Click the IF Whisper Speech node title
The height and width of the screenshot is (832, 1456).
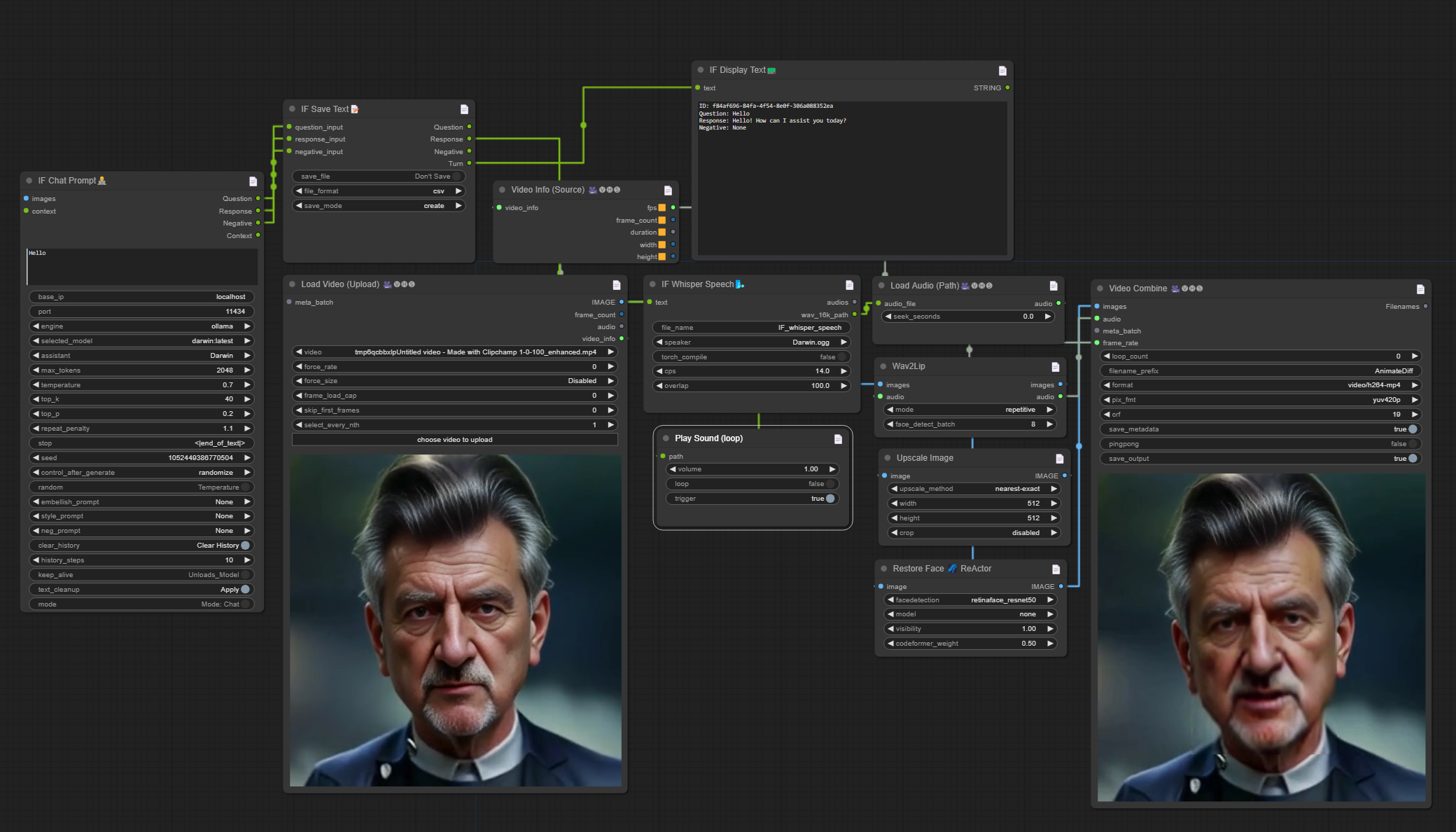click(697, 284)
